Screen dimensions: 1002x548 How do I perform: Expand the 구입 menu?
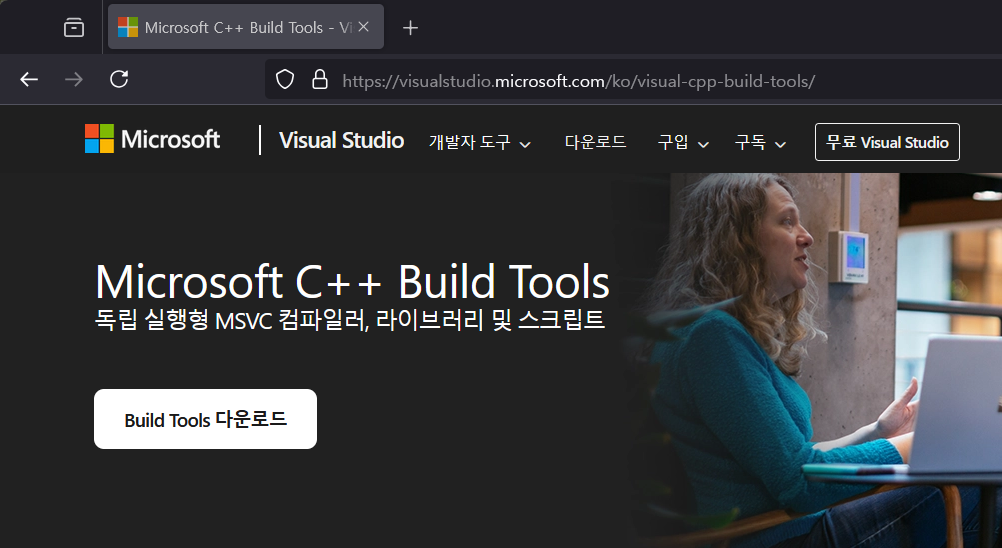tap(683, 142)
